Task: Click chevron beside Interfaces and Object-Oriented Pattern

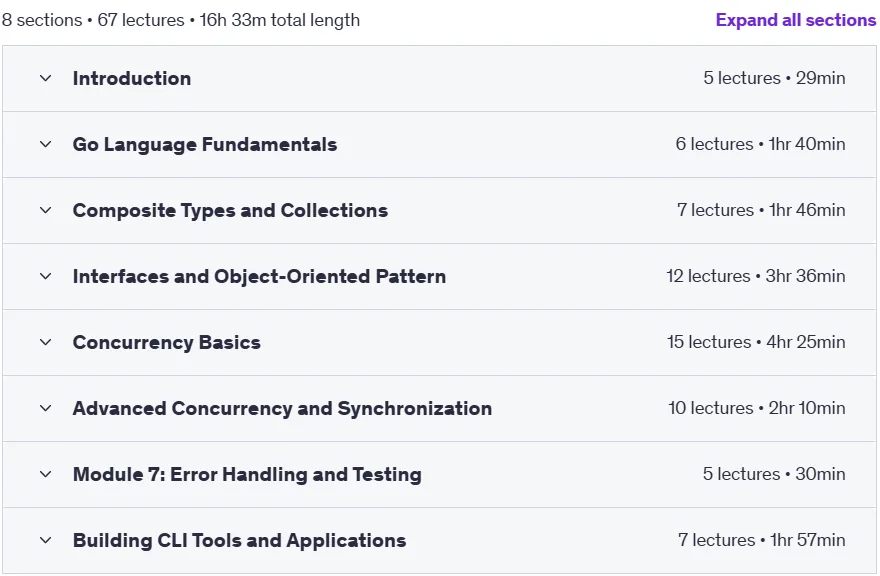Action: pyautogui.click(x=45, y=276)
